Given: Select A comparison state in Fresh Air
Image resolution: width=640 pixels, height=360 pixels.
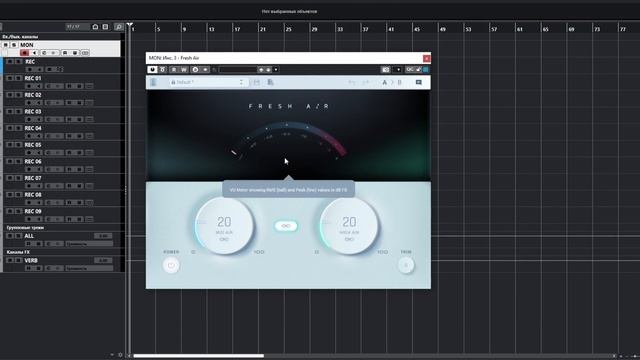Looking at the screenshot, I should (x=384, y=82).
